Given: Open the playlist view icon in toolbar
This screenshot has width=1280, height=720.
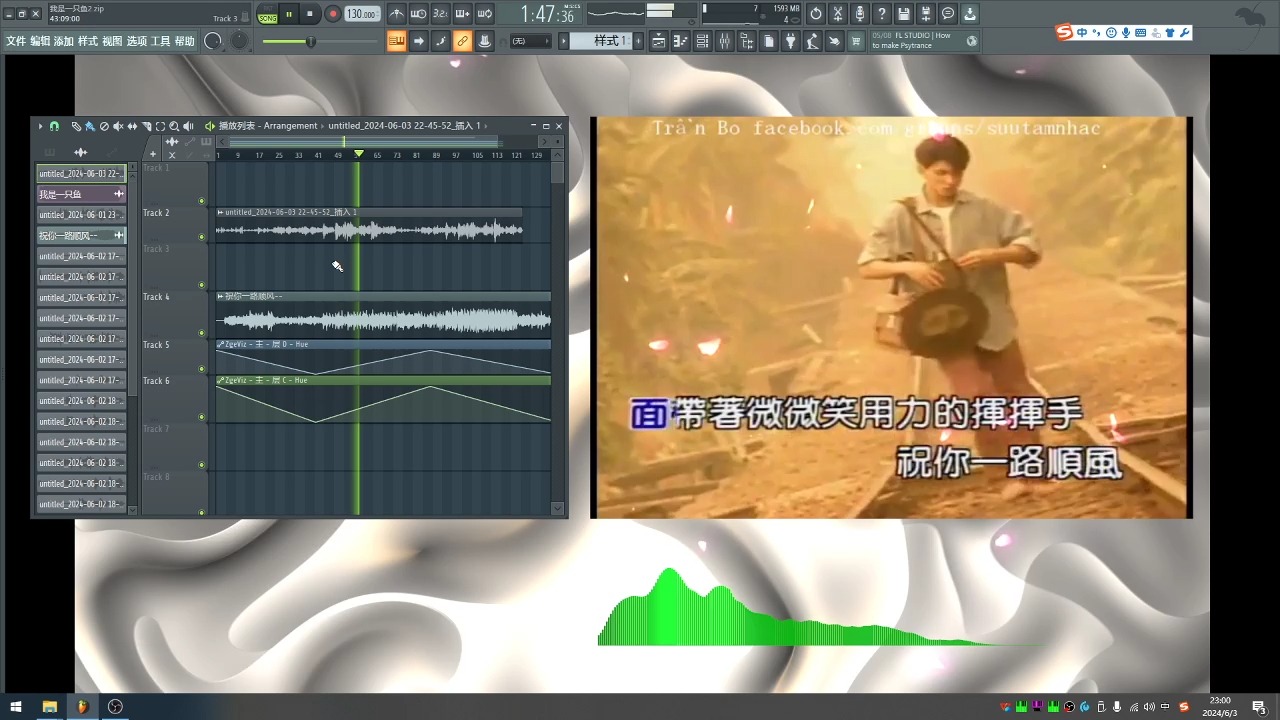Looking at the screenshot, I should [x=659, y=41].
